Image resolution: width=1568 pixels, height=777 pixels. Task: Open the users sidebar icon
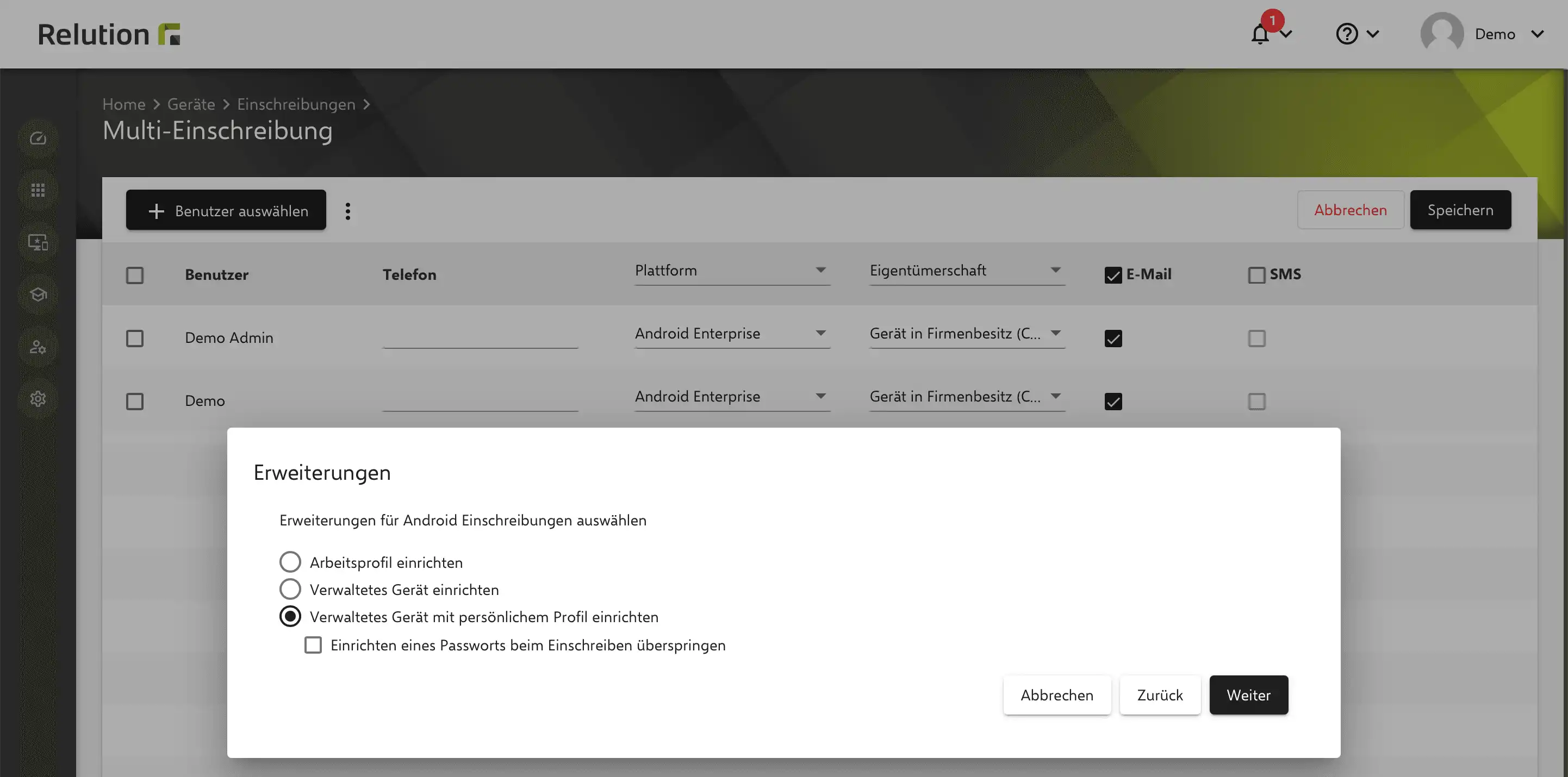pyautogui.click(x=38, y=347)
